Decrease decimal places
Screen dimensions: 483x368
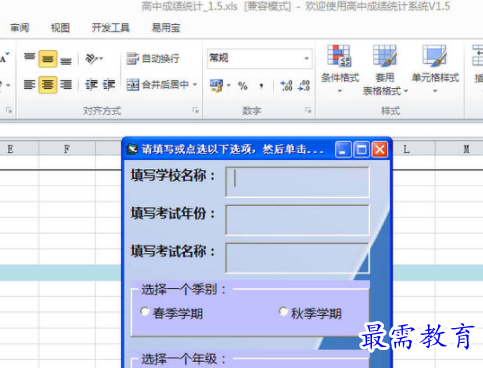coord(304,85)
